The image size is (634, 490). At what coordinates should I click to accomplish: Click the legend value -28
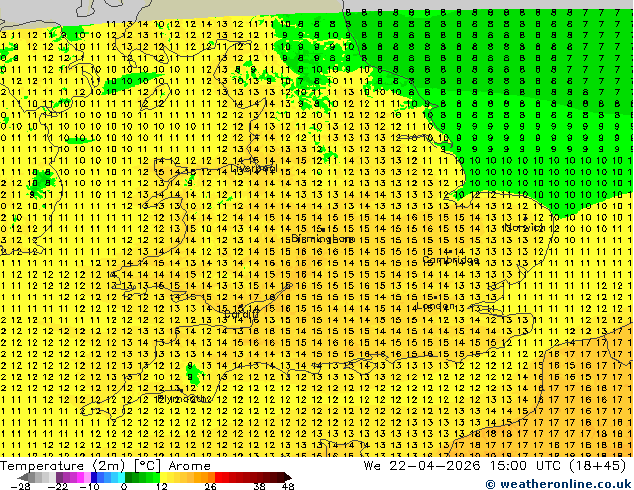20,486
